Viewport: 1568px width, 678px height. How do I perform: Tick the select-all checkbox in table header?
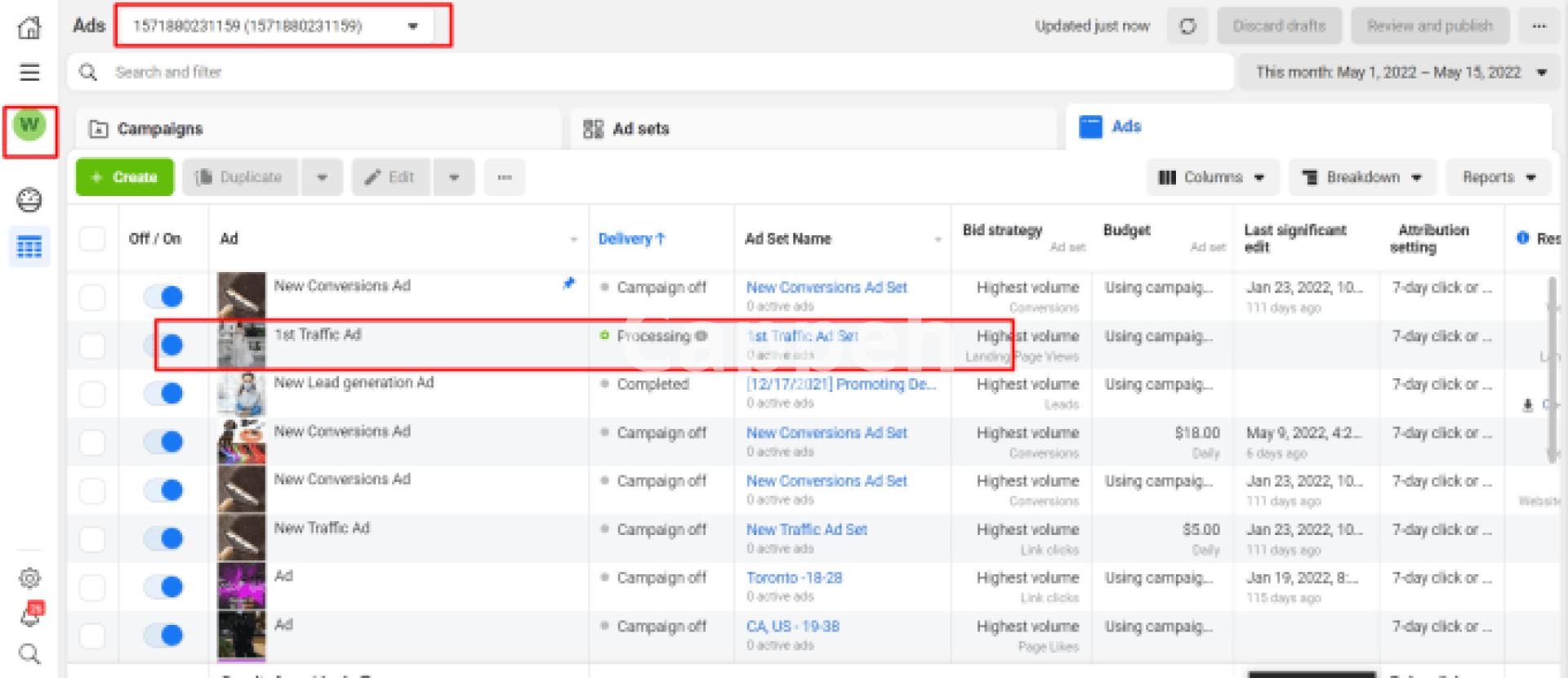point(92,239)
